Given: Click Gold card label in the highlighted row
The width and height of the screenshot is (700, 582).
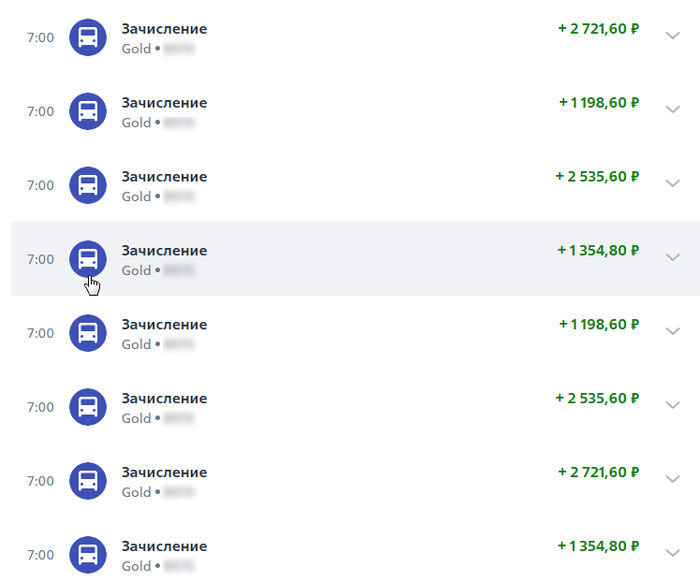Looking at the screenshot, I should [x=136, y=270].
